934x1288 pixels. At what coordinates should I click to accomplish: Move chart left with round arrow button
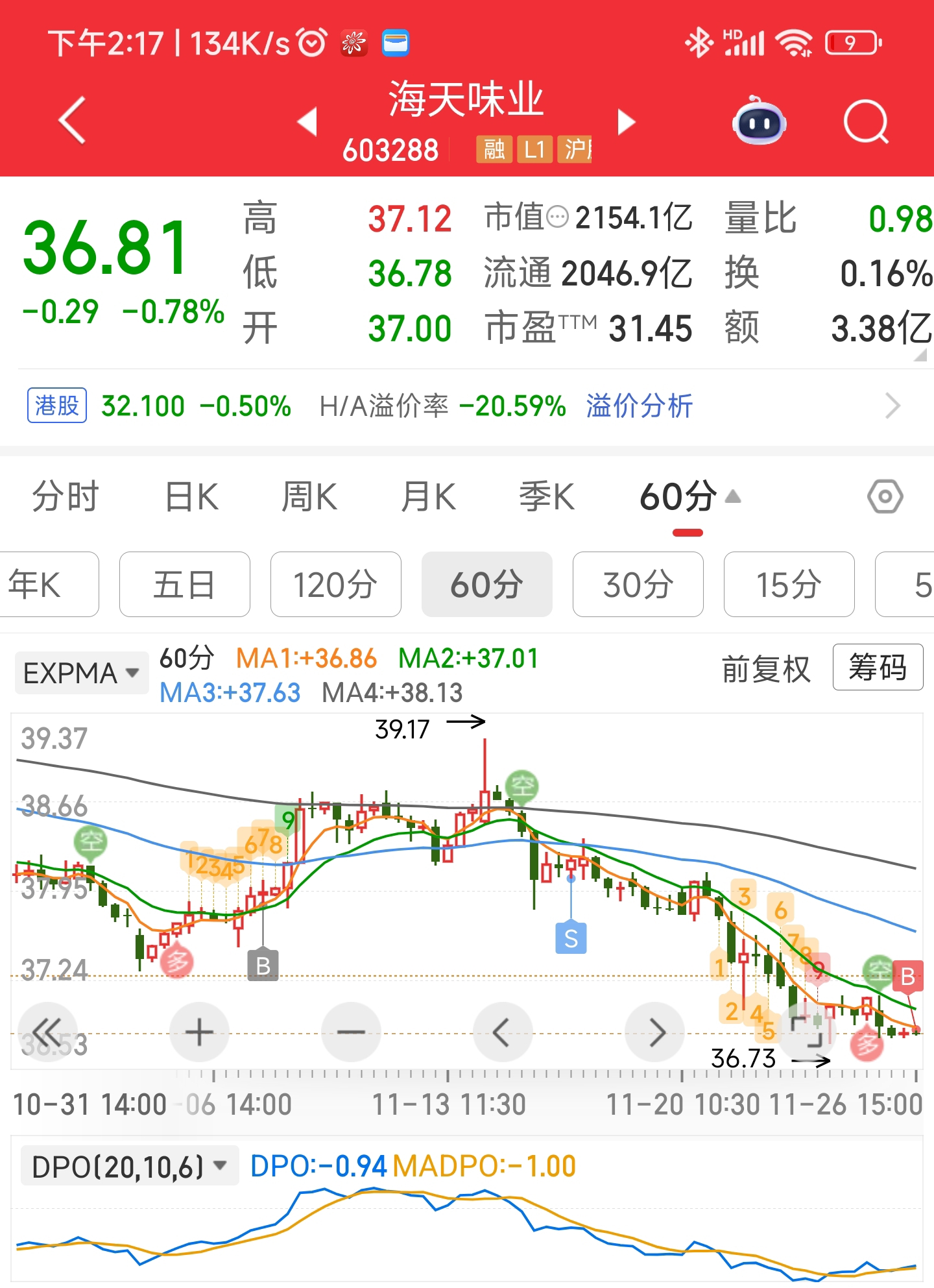point(503,1032)
